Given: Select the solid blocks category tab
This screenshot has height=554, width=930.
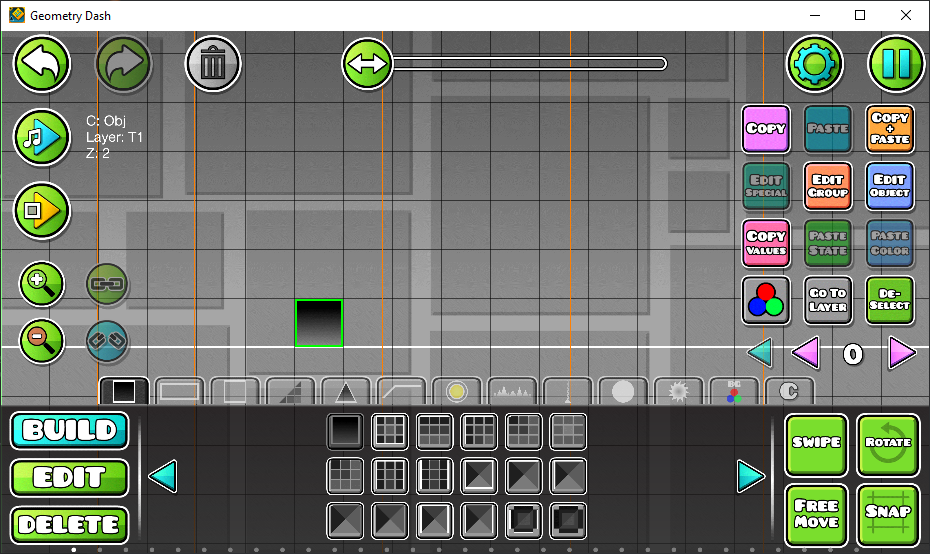Looking at the screenshot, I should [124, 391].
